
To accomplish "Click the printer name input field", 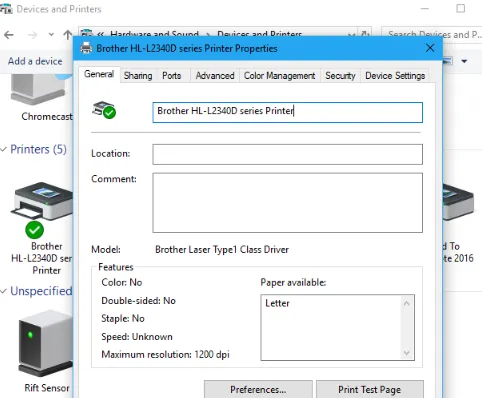I will click(287, 112).
